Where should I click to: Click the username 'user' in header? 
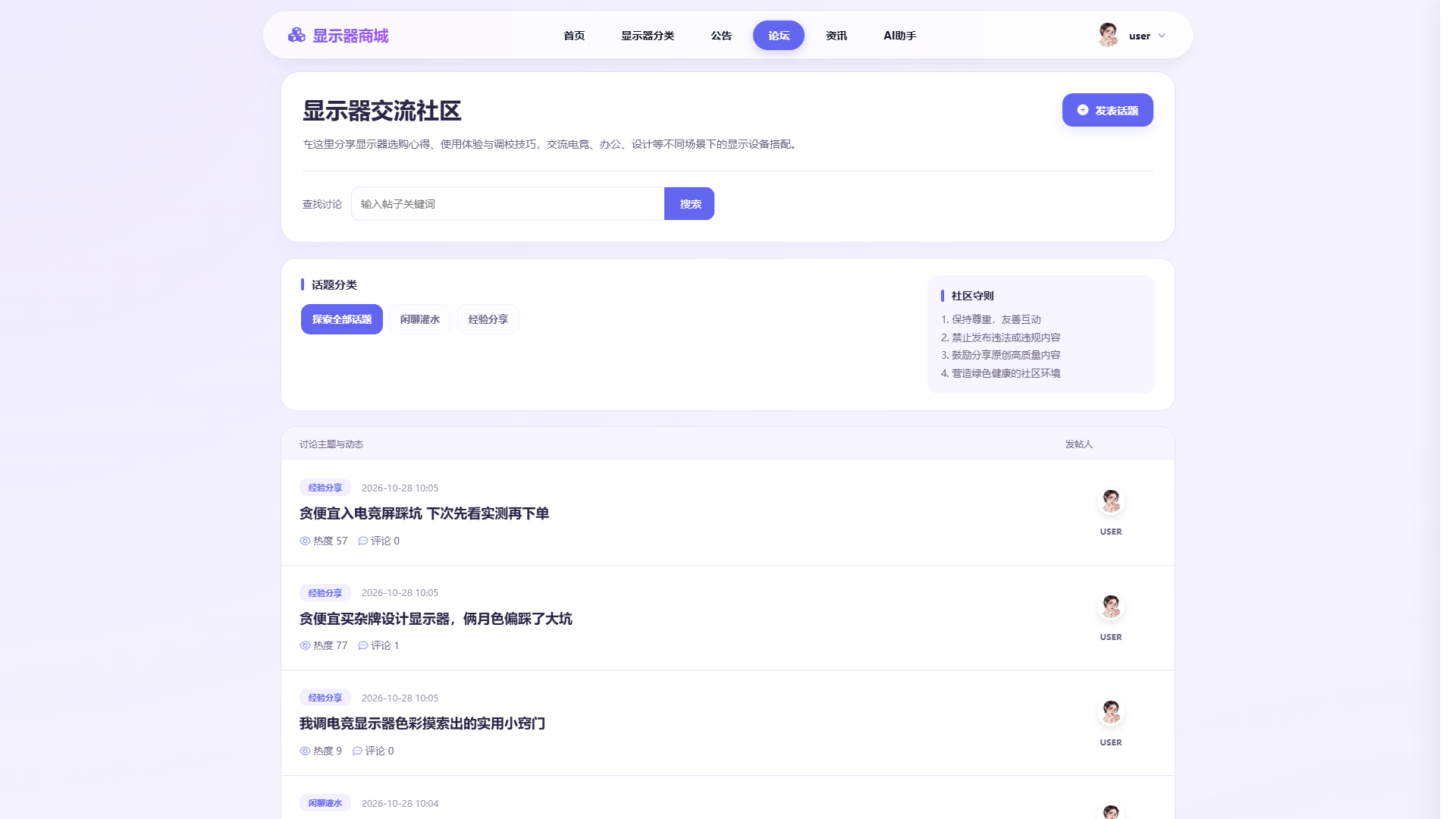1139,36
